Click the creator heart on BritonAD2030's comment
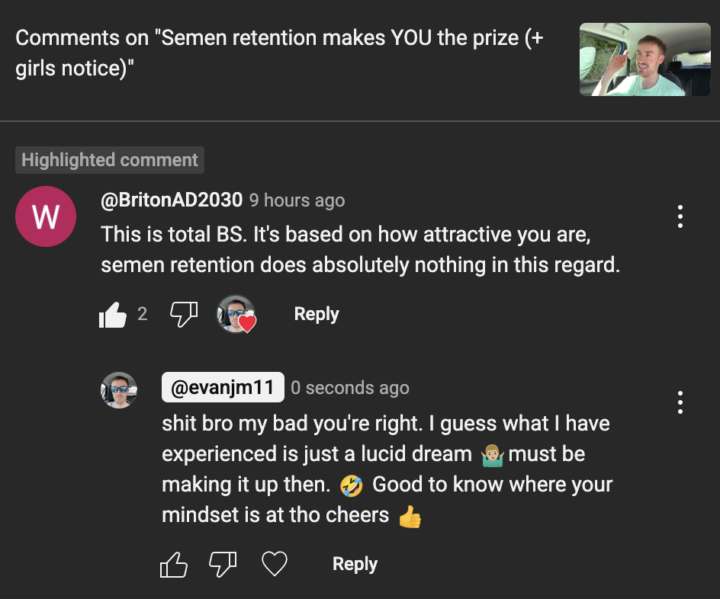This screenshot has height=599, width=720. point(237,315)
